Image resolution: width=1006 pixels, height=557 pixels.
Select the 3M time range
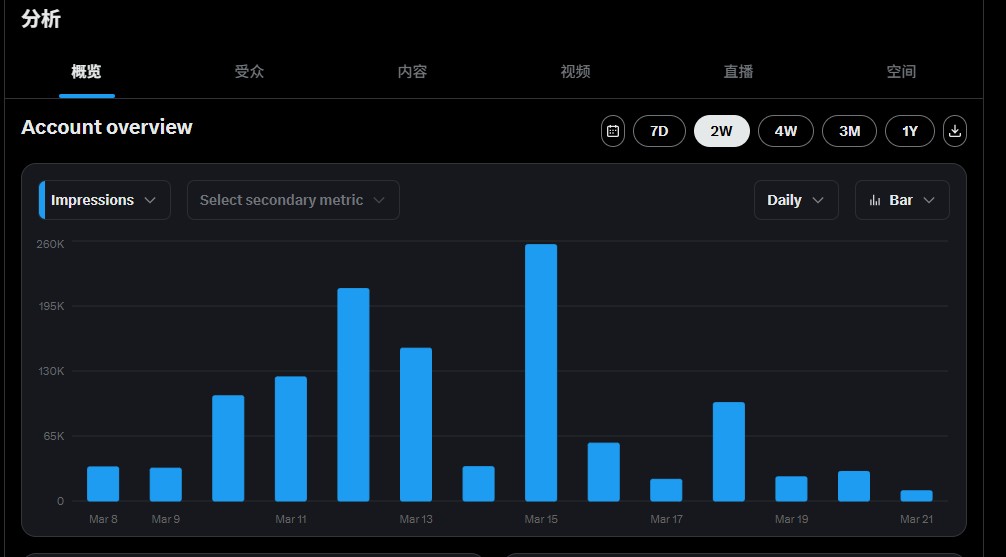point(849,131)
